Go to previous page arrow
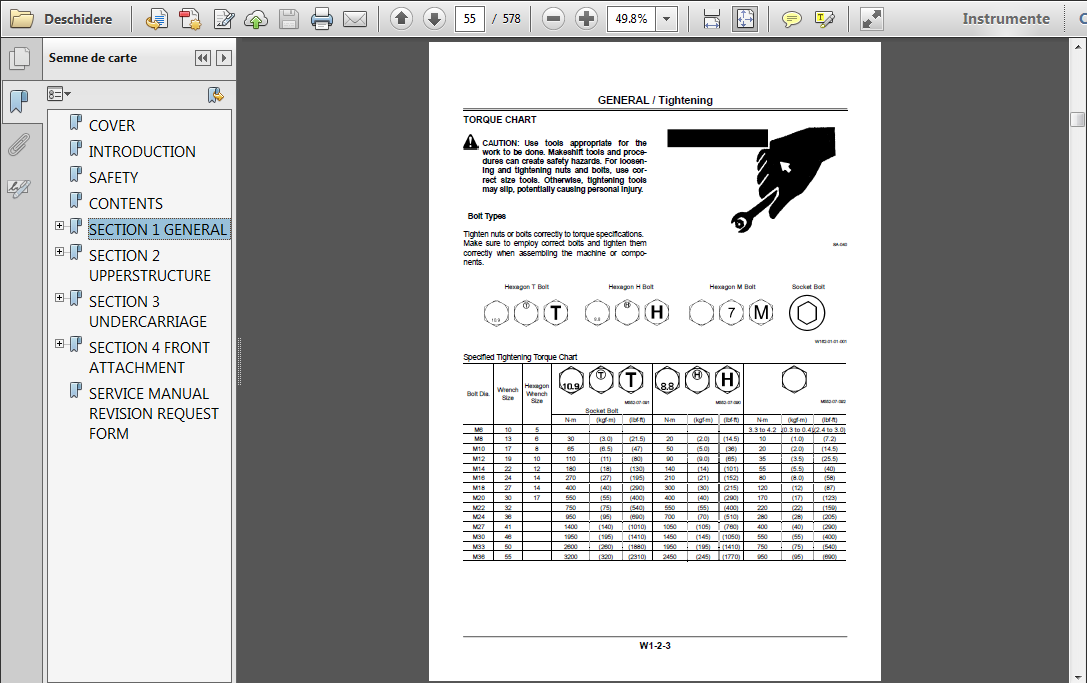 (x=401, y=19)
